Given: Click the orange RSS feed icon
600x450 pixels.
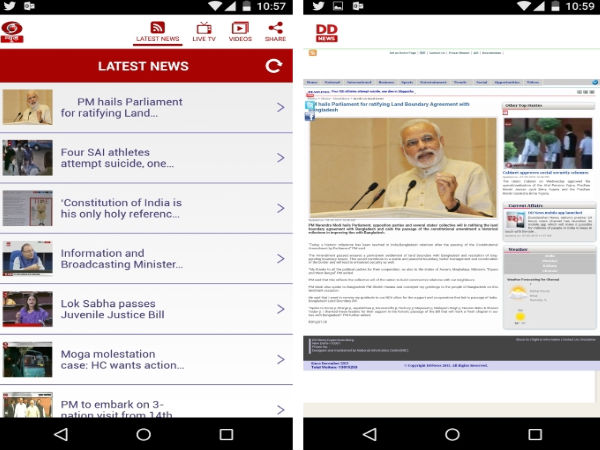Looking at the screenshot, I should [312, 52].
